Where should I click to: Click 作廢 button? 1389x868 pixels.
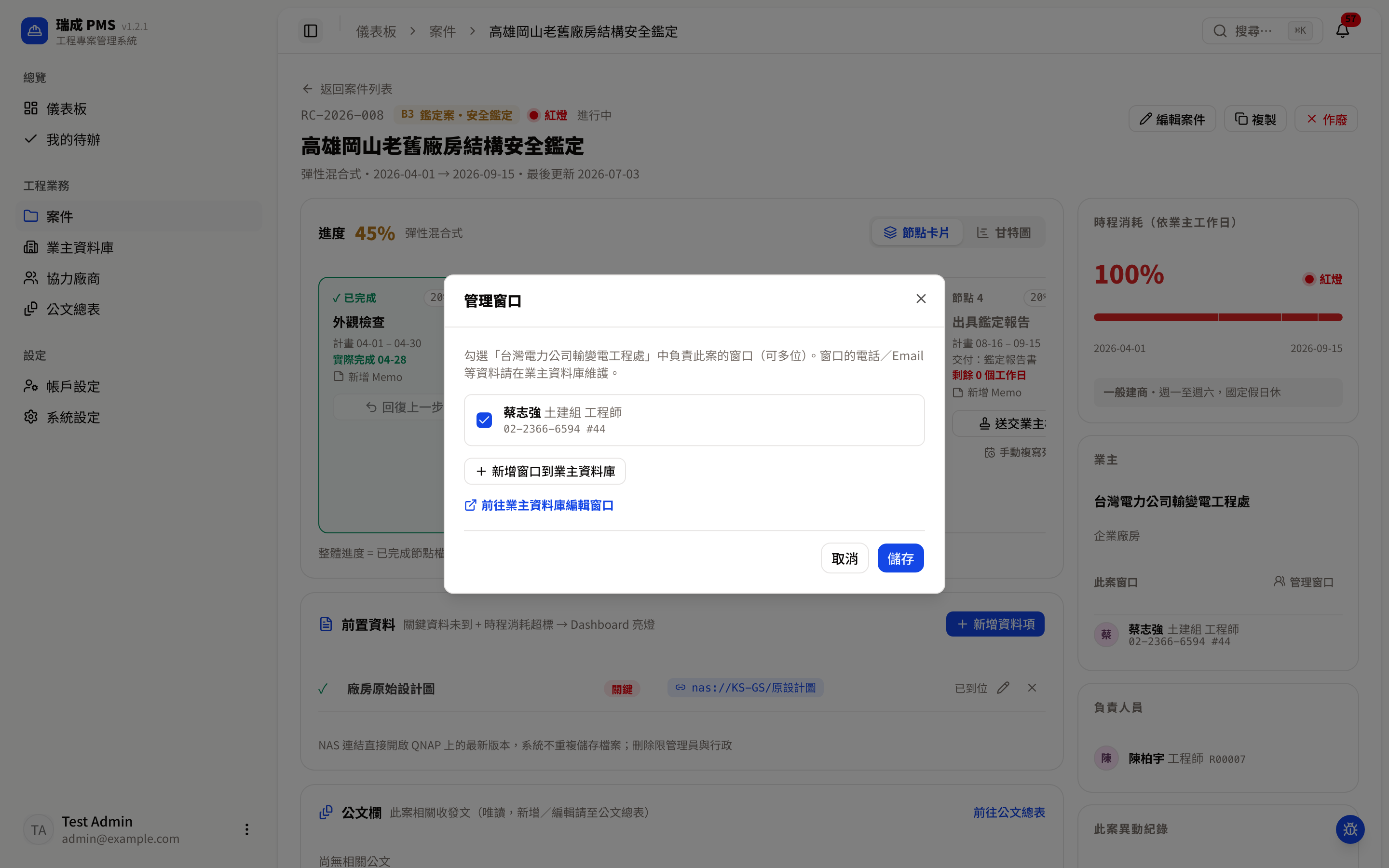click(1326, 119)
